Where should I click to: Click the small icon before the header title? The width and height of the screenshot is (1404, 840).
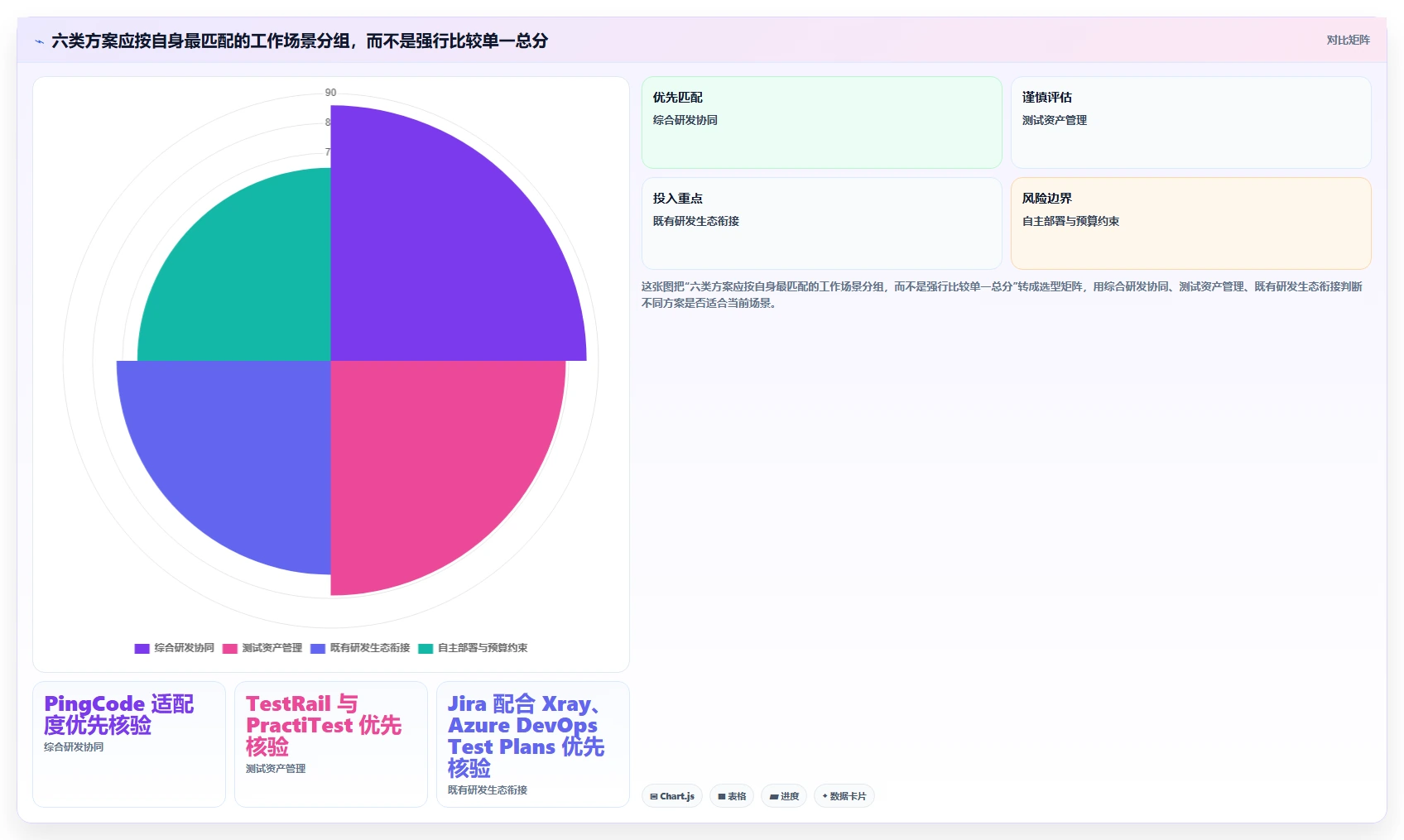point(39,41)
